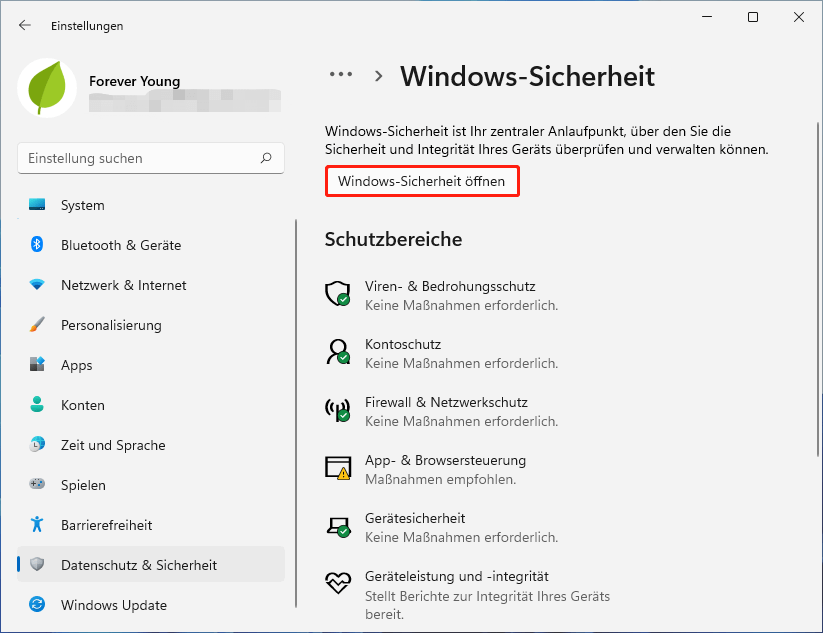Click Maßnahmen empfohlen status text
This screenshot has width=823, height=633.
(440, 479)
